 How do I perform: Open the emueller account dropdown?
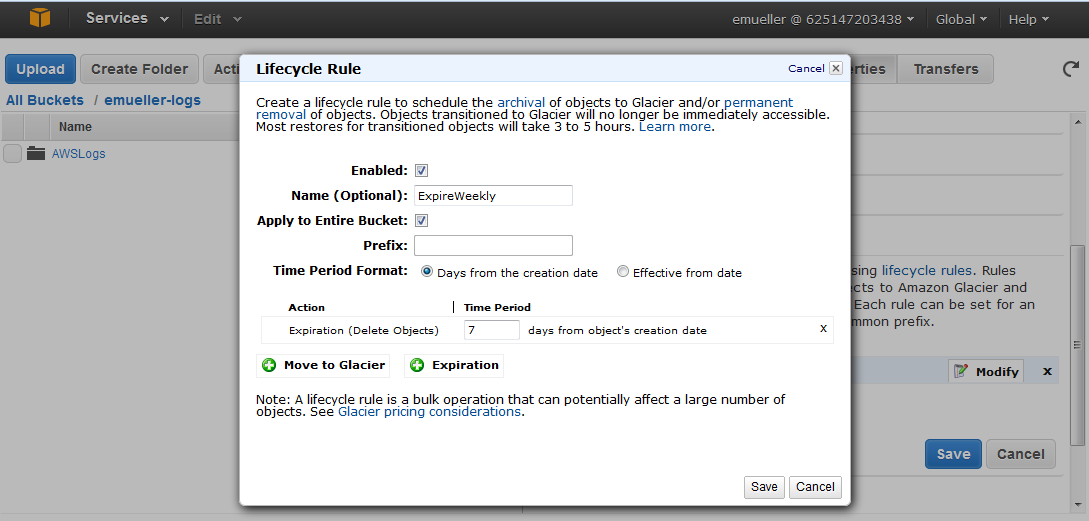[x=822, y=19]
